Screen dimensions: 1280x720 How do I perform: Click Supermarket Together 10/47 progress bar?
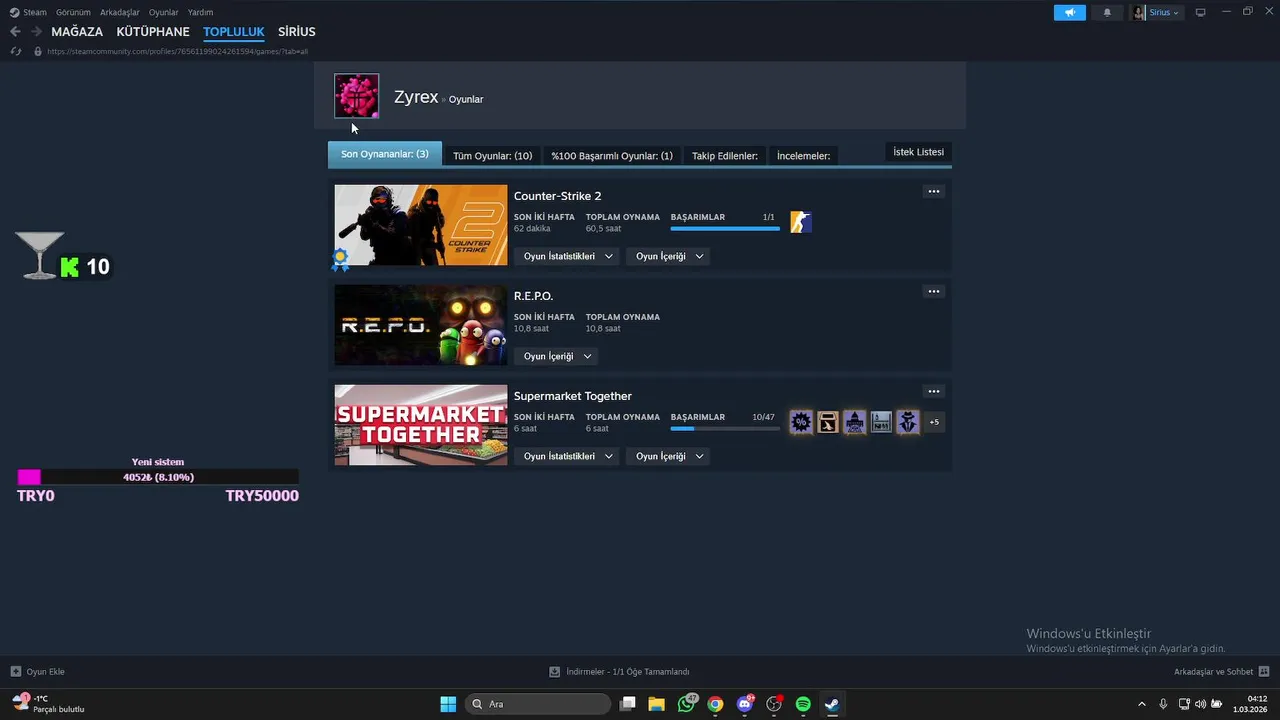[x=725, y=429]
